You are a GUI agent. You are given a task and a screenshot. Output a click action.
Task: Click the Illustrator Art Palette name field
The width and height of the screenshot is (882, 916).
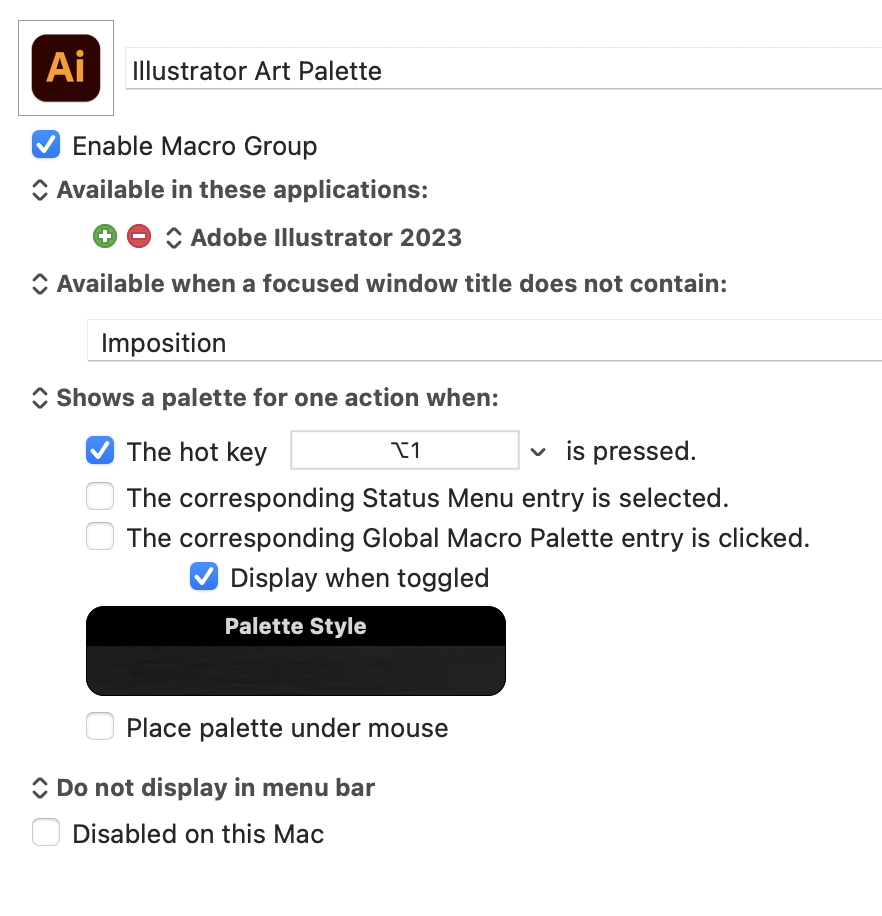[x=503, y=69]
